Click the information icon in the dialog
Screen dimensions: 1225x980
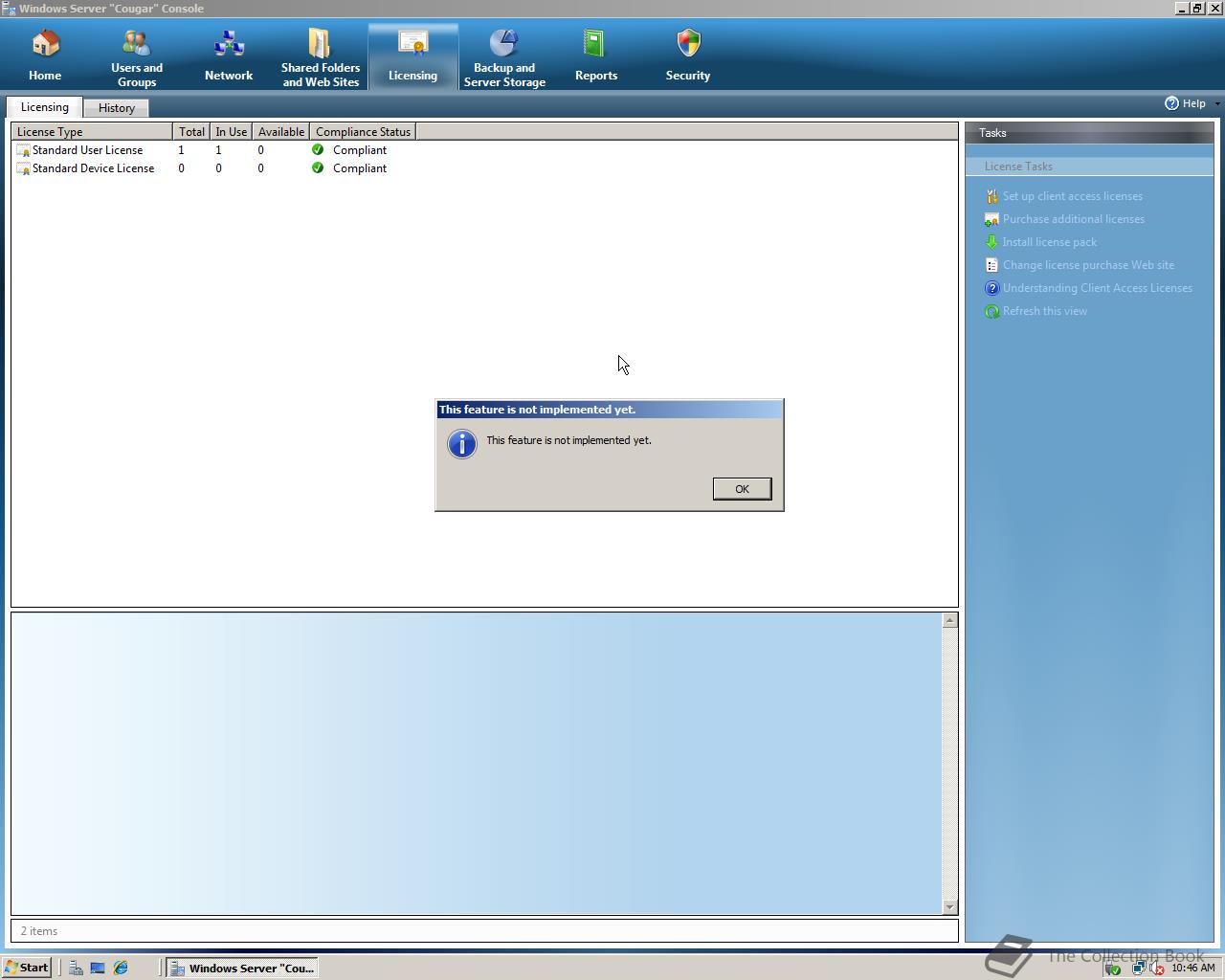click(462, 444)
